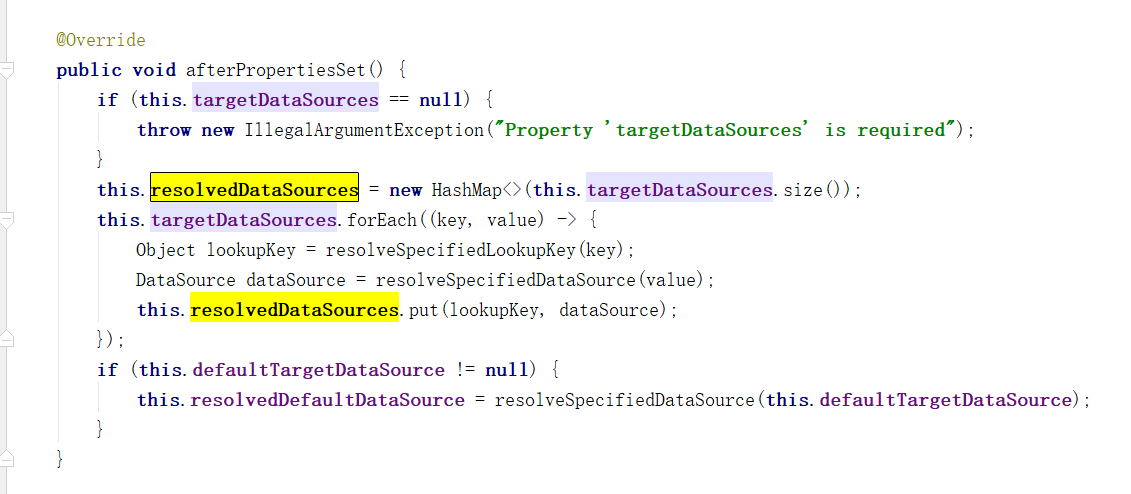This screenshot has width=1131, height=494.
Task: Click targetDataSources before .size()
Action: 679,190
